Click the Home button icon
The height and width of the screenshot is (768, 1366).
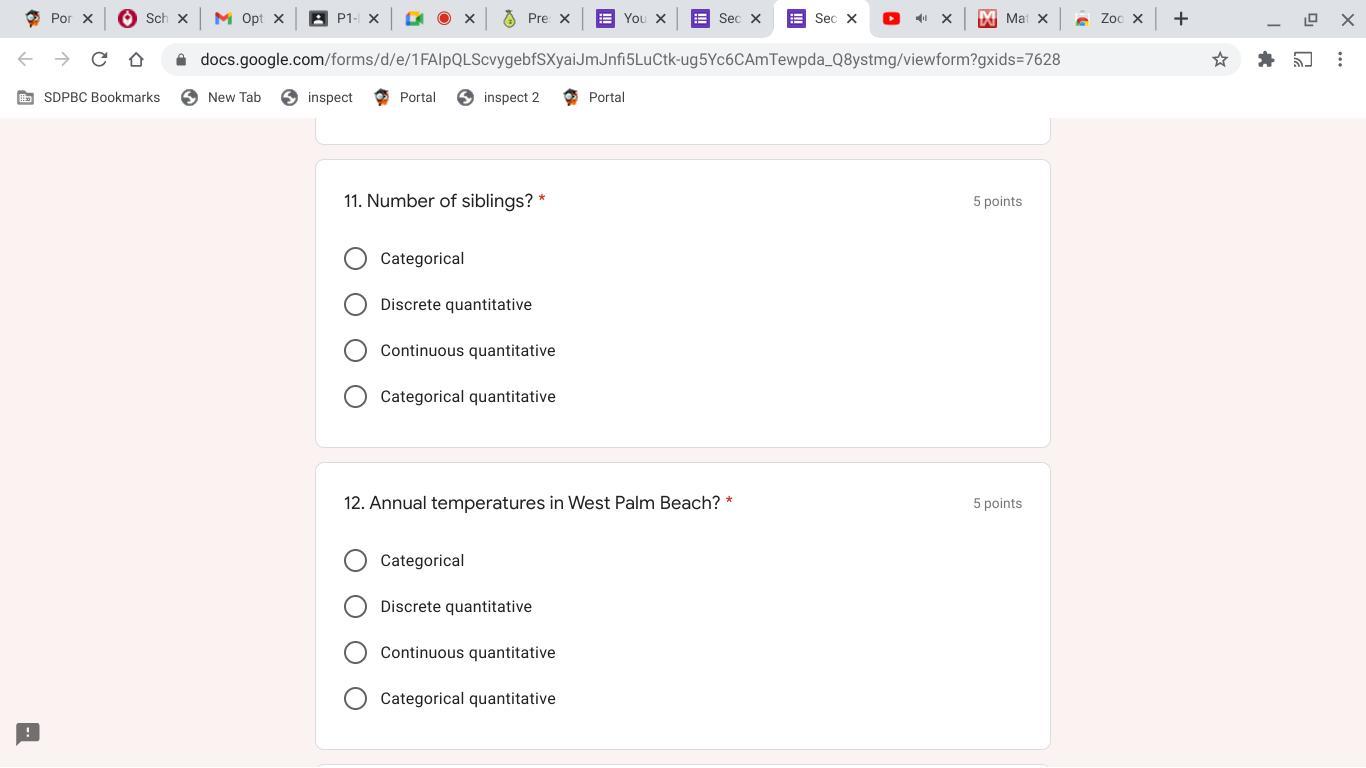[x=136, y=60]
